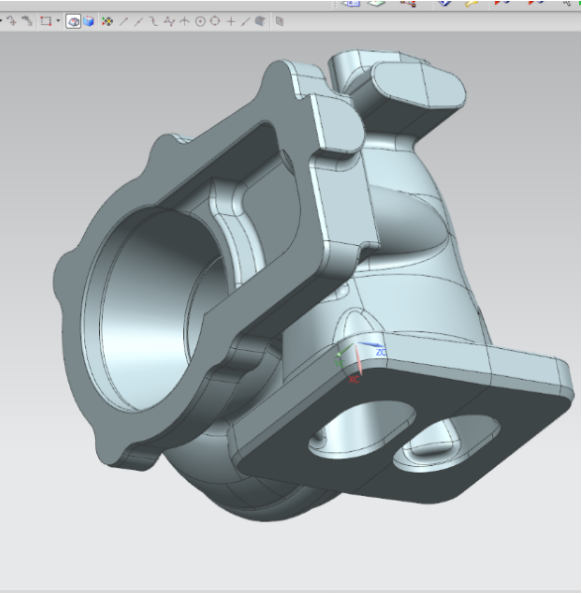Screen dimensions: 582x594
Task: Toggle Existing Point plus-sign snap icon
Action: click(x=231, y=22)
